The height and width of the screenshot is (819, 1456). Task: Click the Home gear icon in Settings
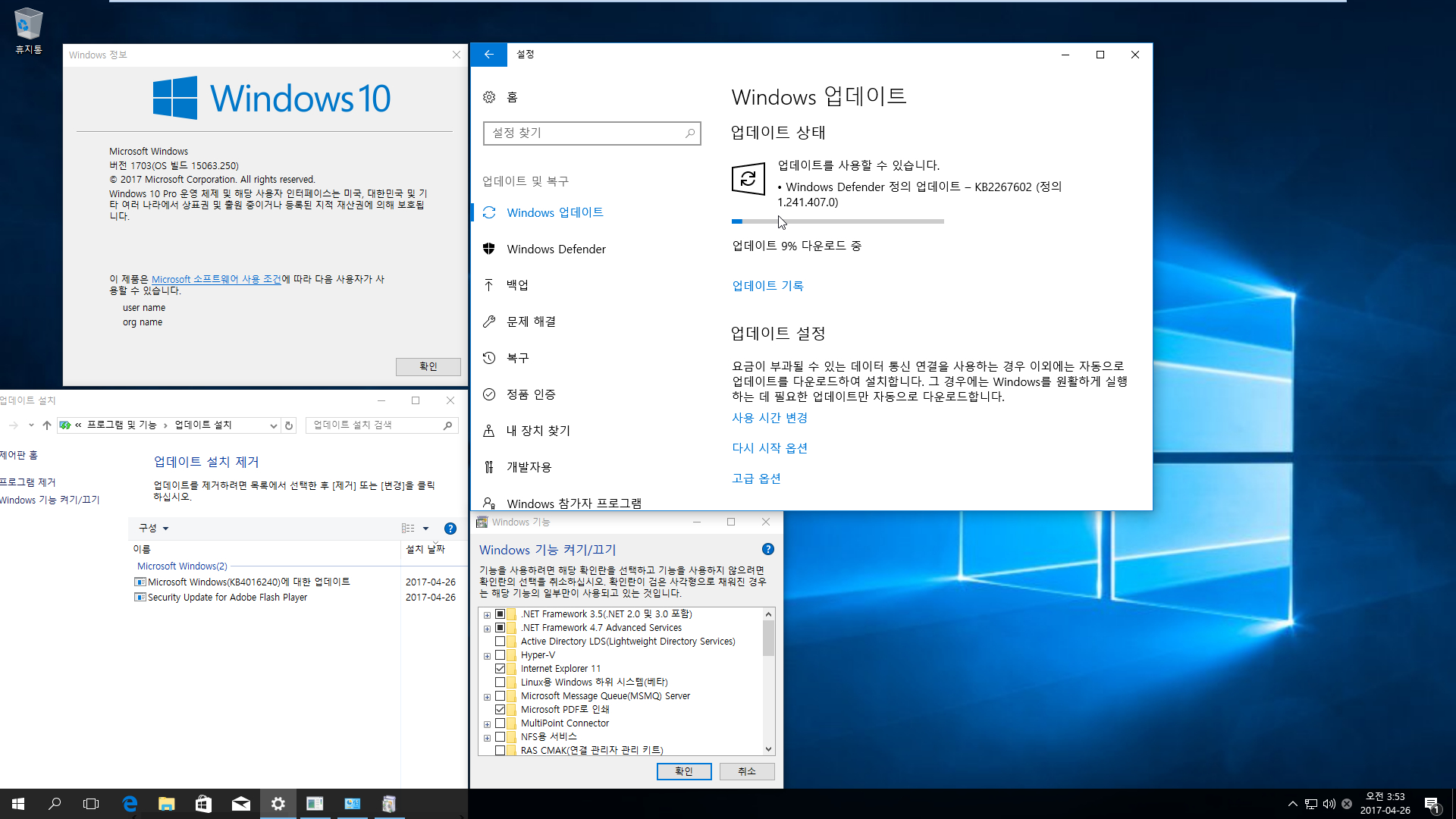click(489, 97)
